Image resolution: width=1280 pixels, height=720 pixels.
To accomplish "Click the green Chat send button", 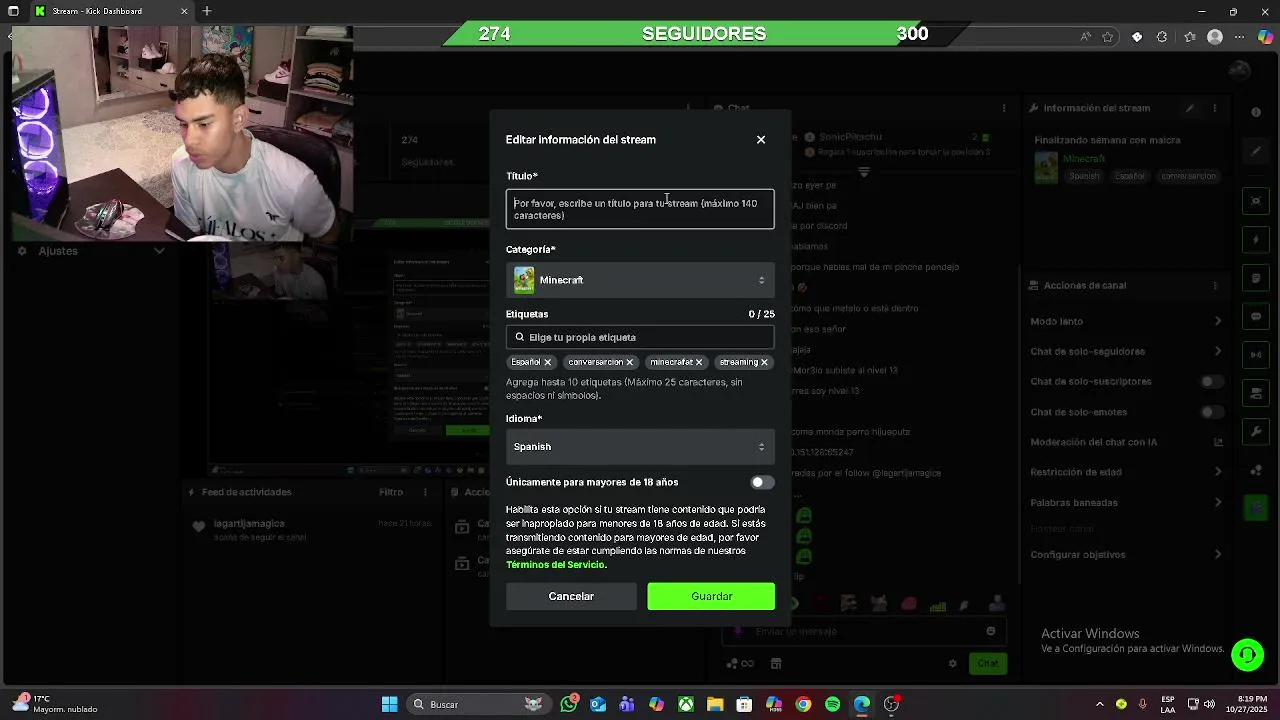I will (988, 663).
